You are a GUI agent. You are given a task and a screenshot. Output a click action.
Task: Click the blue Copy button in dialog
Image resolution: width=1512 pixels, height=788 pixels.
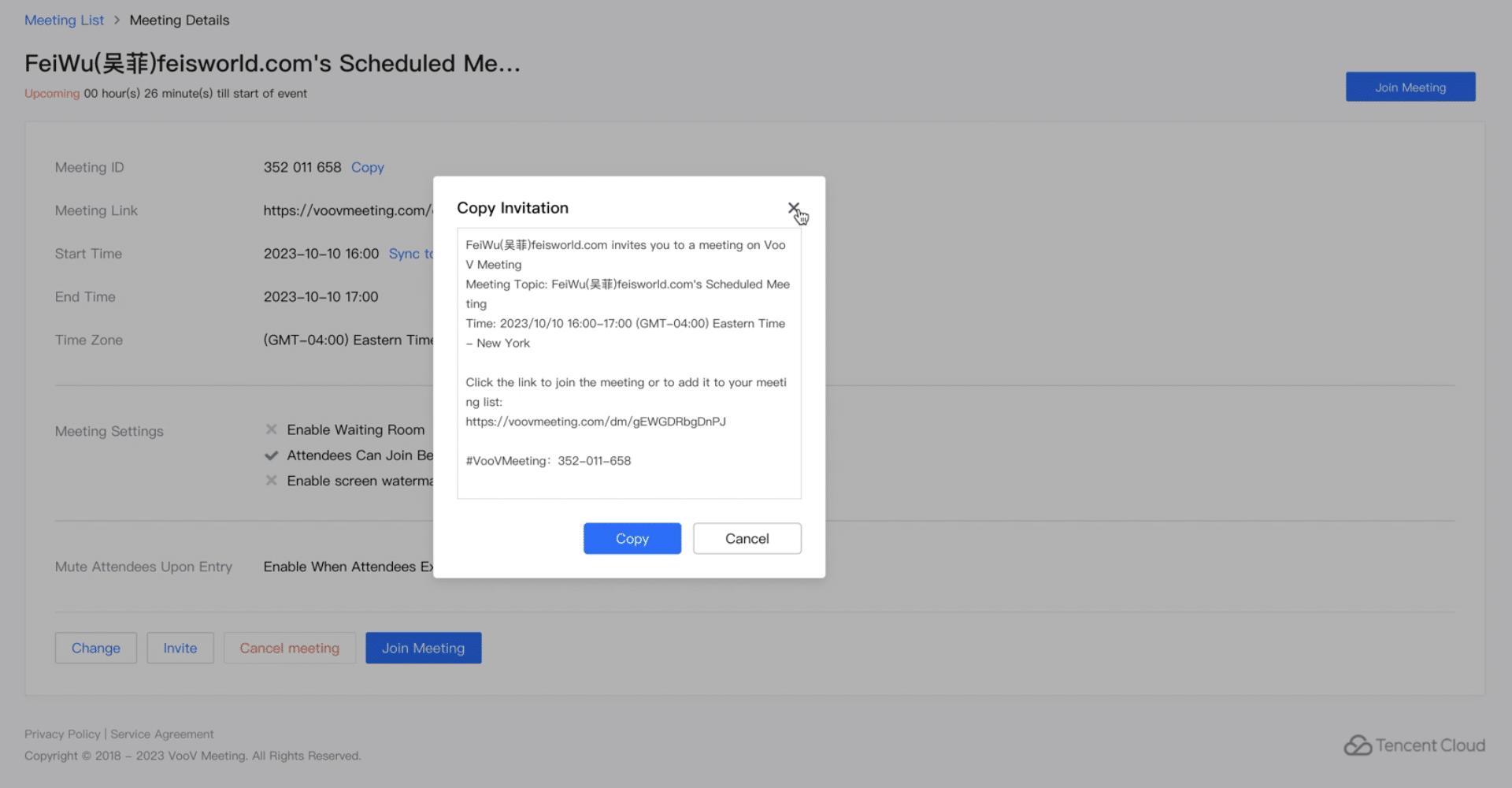pos(632,538)
